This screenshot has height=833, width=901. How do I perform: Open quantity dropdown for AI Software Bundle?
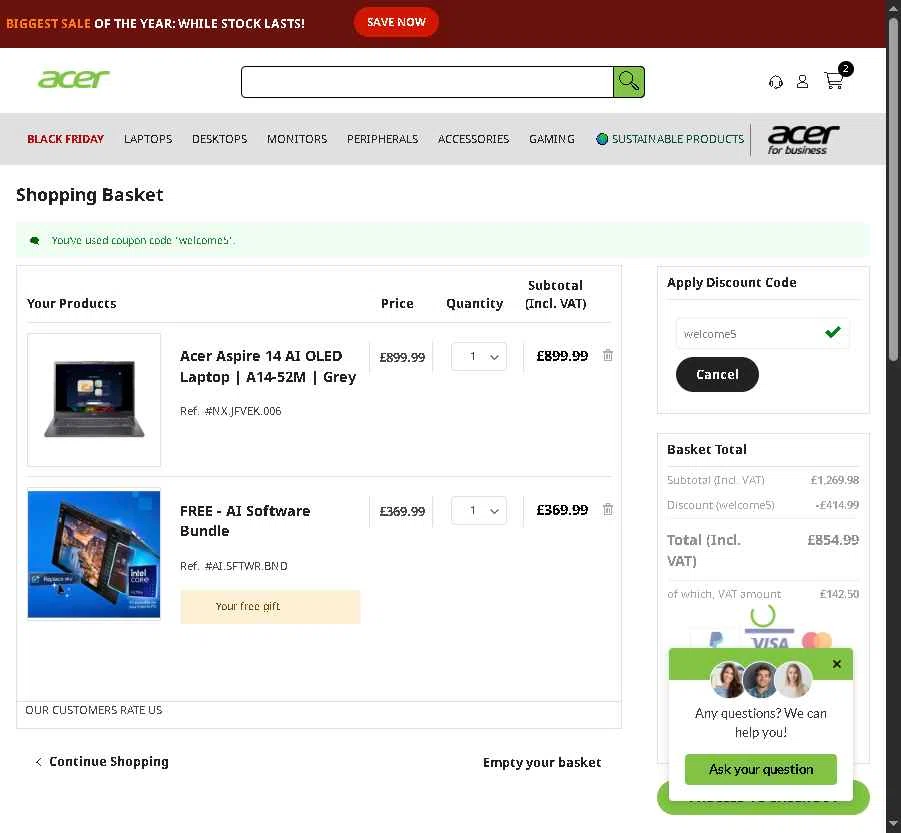[x=479, y=511]
